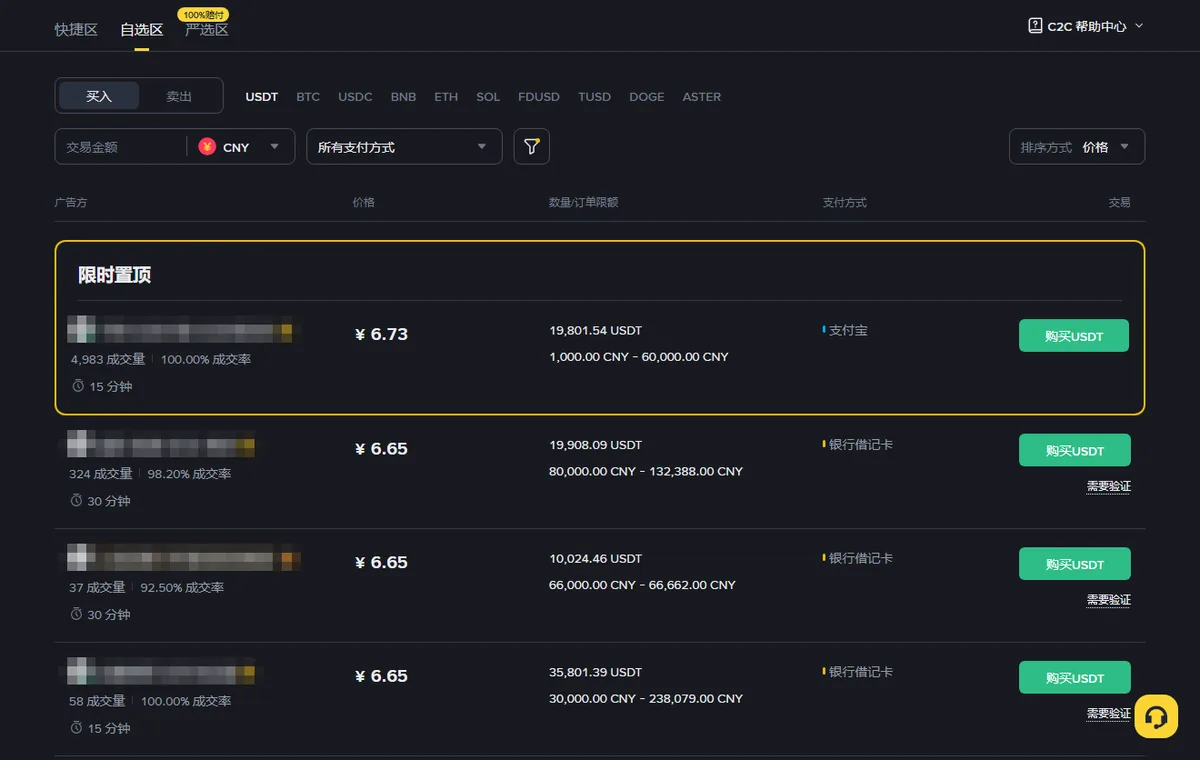
Task: Click the 100%赔付 badge
Action: (x=204, y=15)
